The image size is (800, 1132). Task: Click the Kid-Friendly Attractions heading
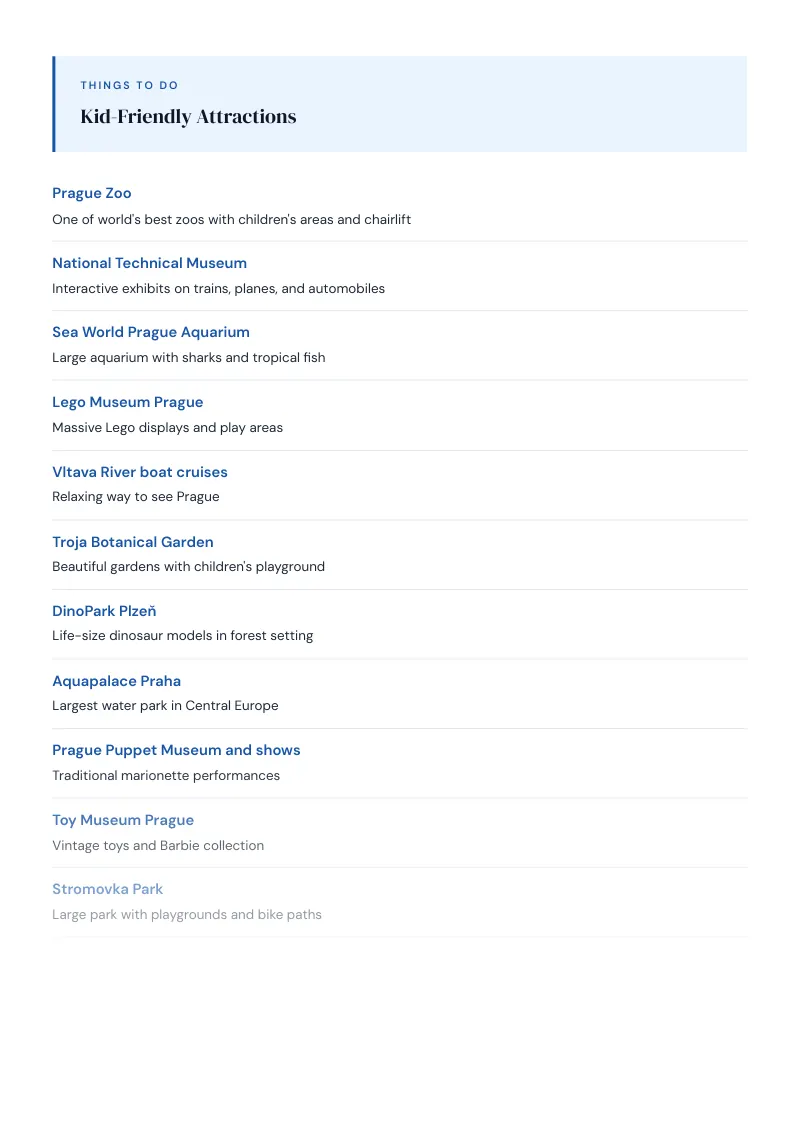click(x=188, y=117)
